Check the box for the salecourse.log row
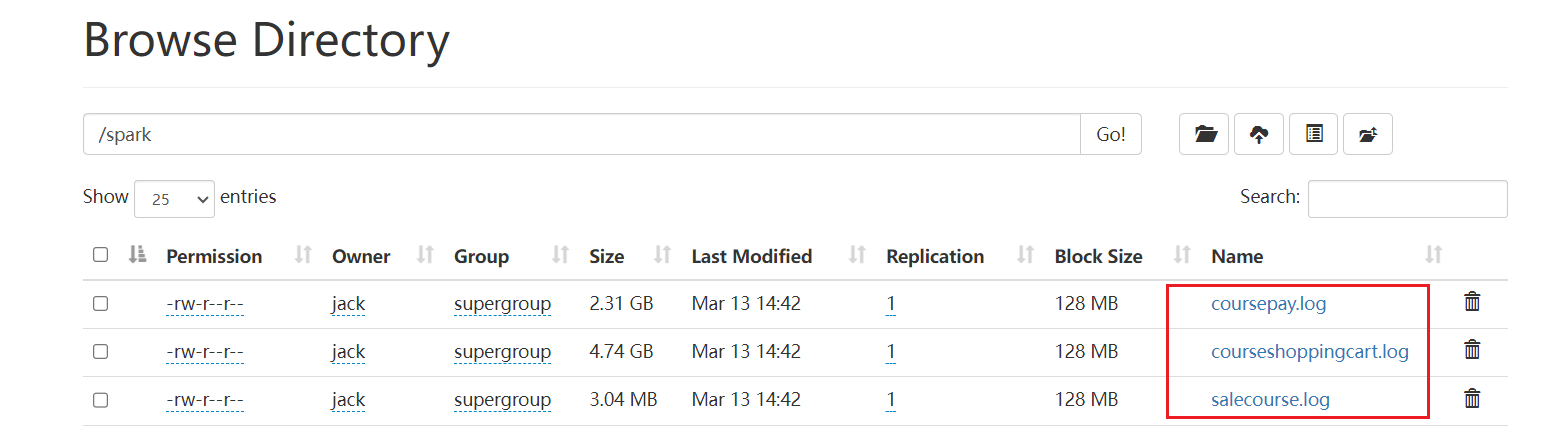 (100, 400)
